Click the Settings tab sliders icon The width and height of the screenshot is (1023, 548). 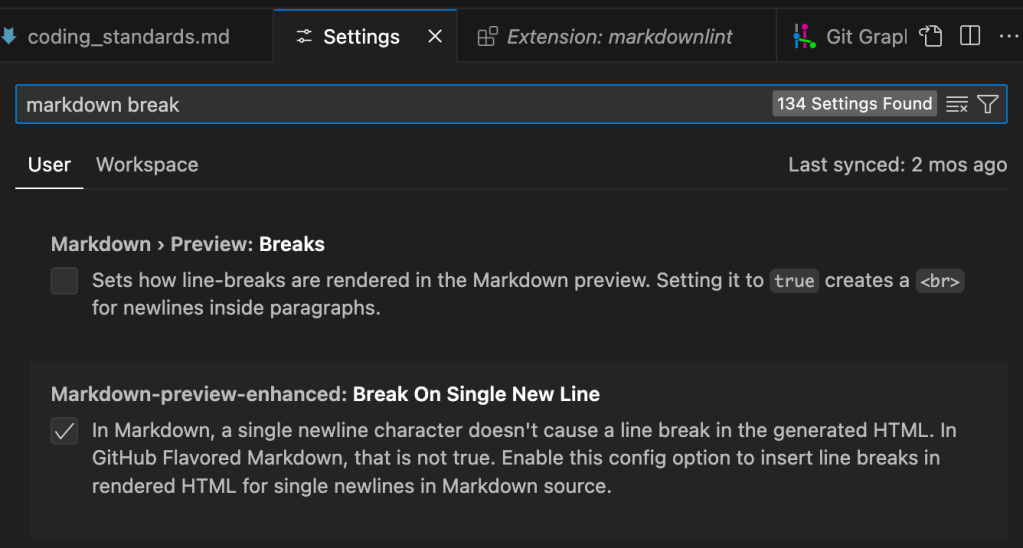(x=304, y=37)
